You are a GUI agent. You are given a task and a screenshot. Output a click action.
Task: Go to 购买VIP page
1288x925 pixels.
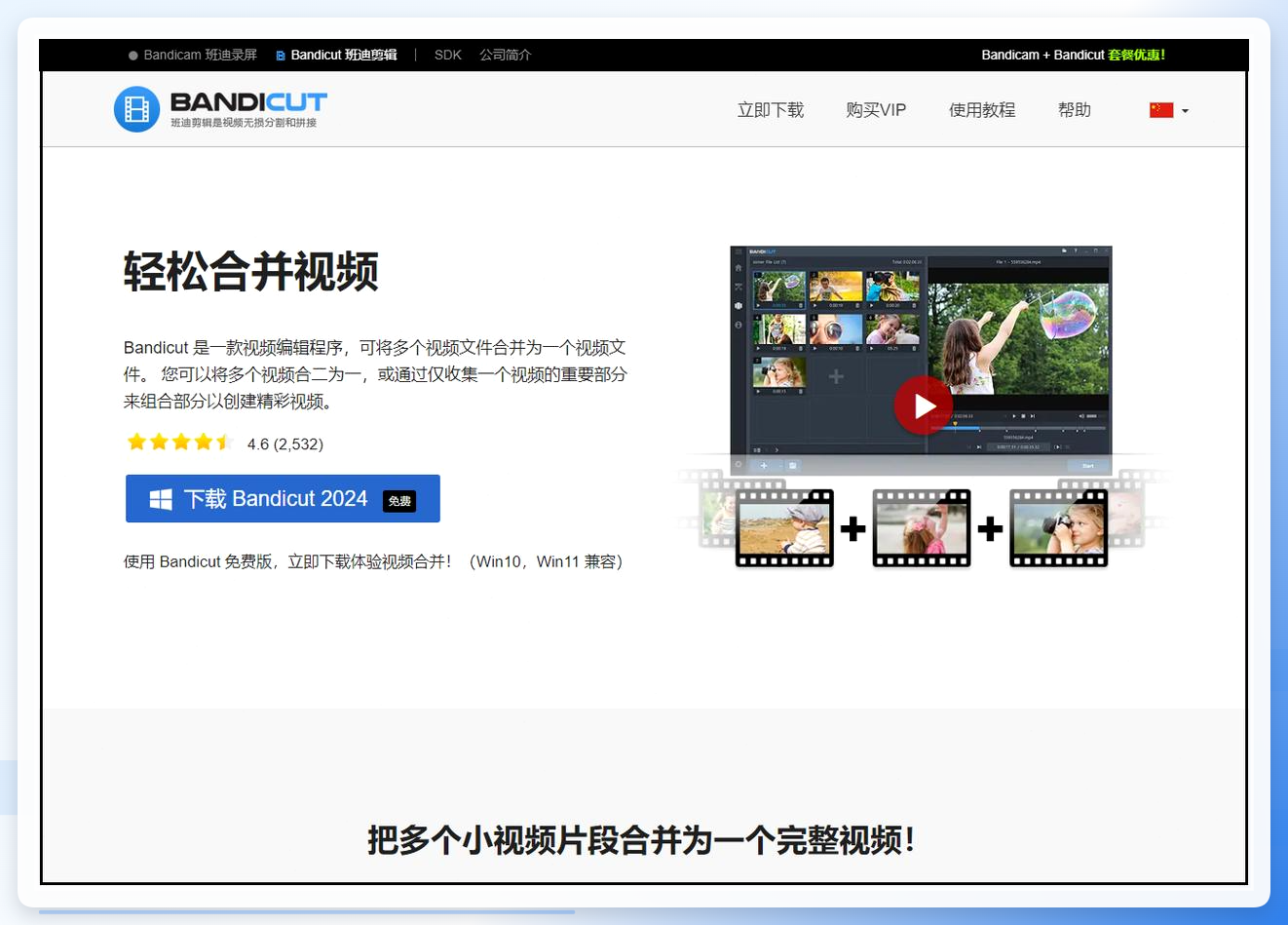(876, 110)
